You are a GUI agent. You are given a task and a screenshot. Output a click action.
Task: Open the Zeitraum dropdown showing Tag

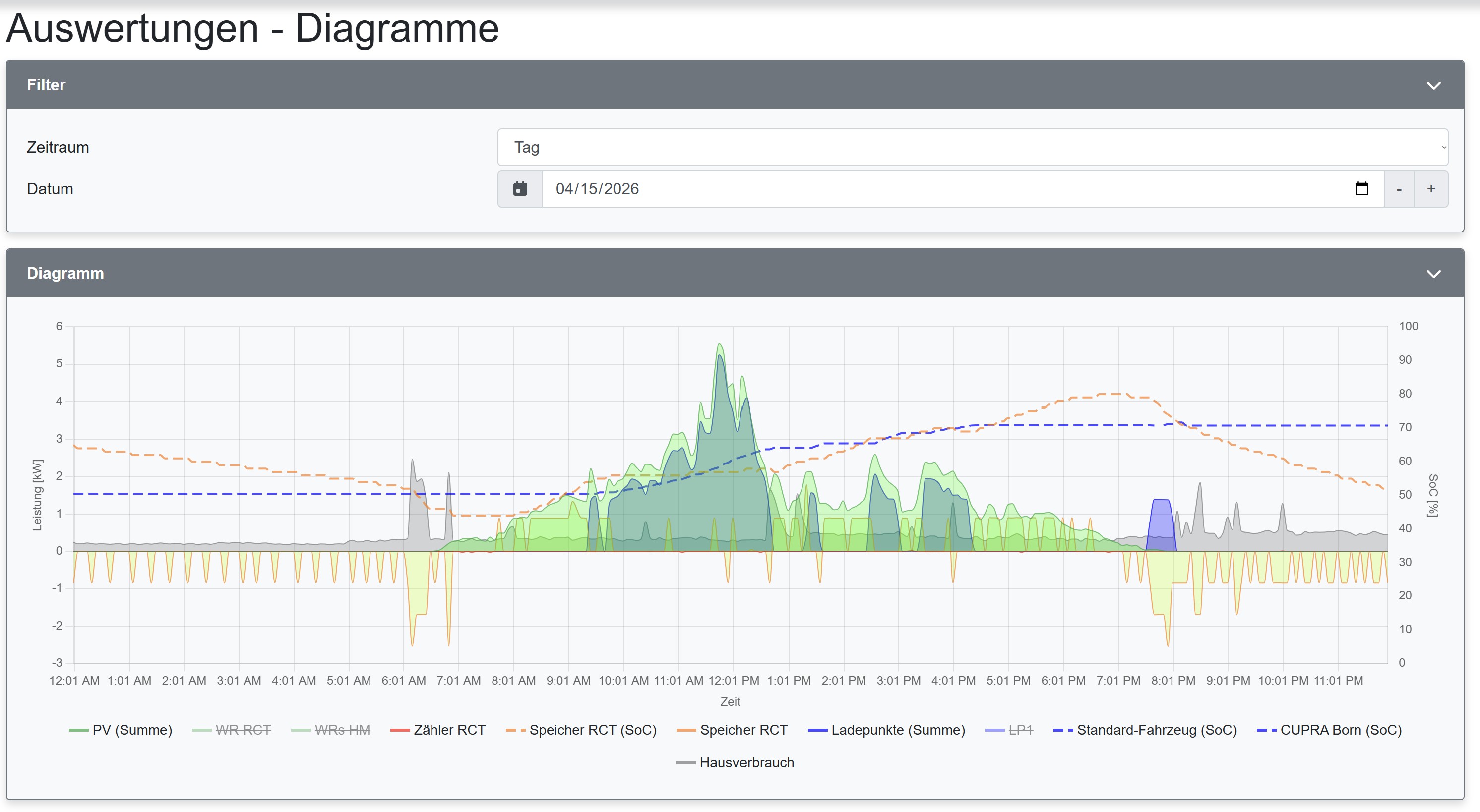(972, 148)
